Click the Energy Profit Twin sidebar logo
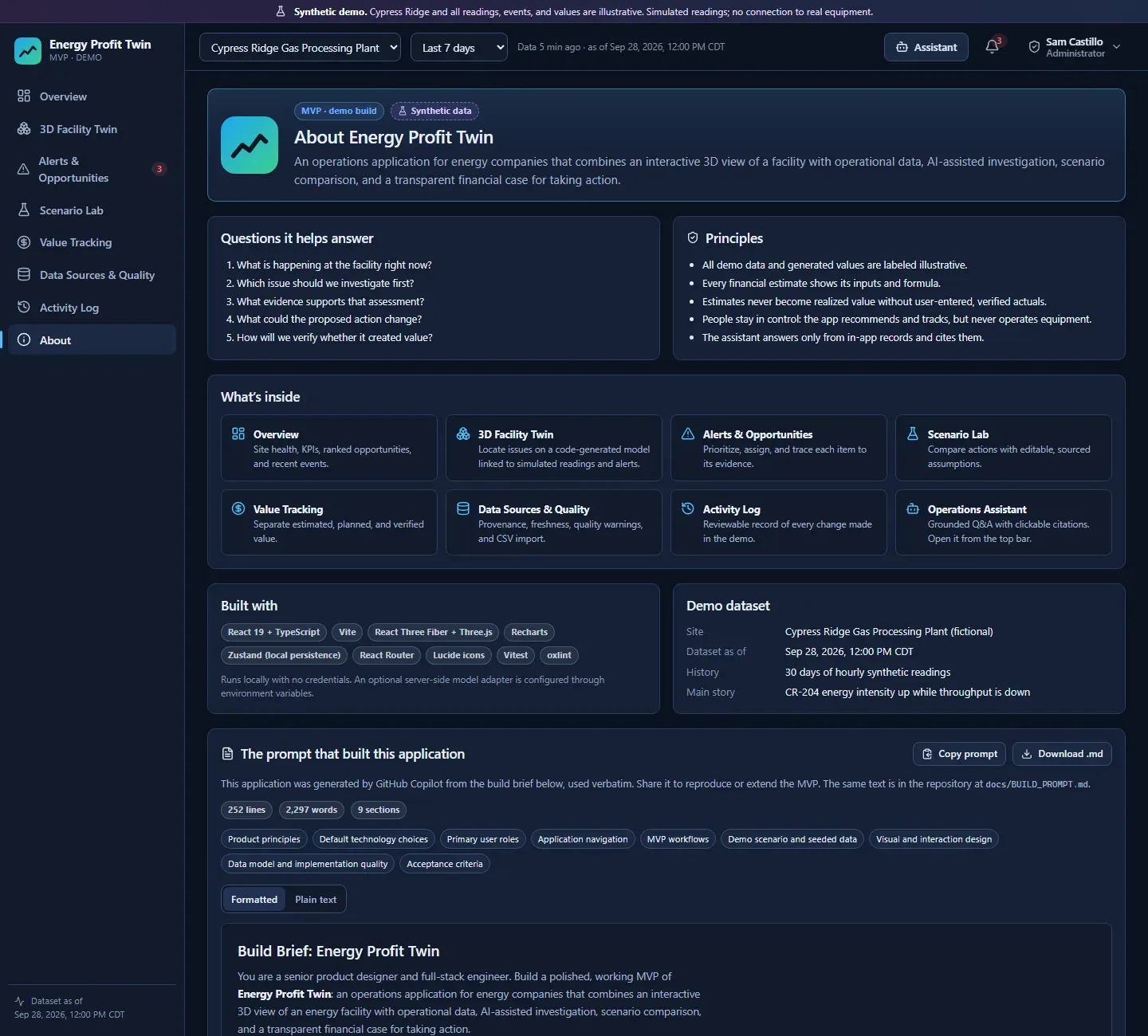This screenshot has width=1148, height=1036. [x=28, y=50]
